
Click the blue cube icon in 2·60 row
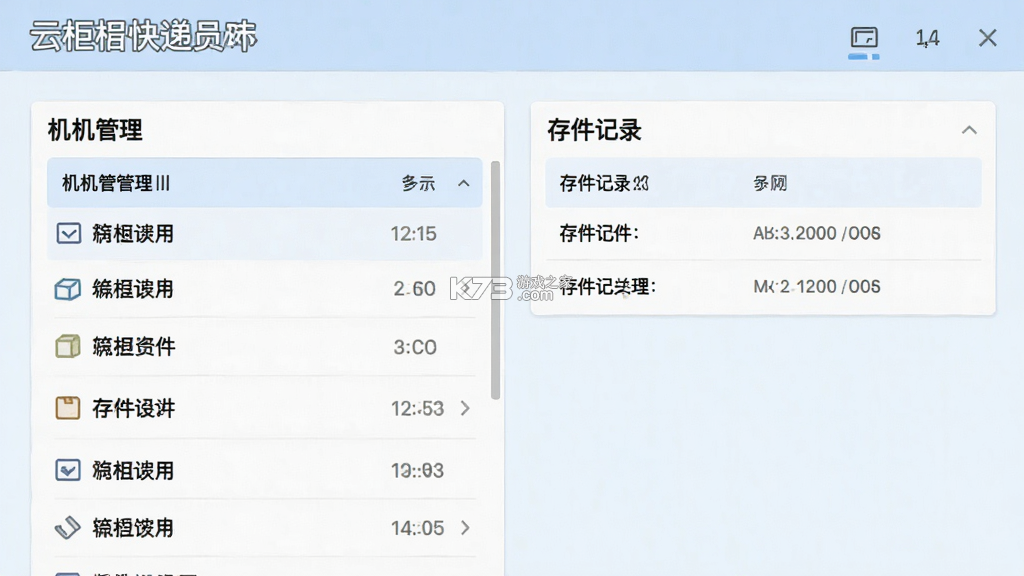click(67, 289)
